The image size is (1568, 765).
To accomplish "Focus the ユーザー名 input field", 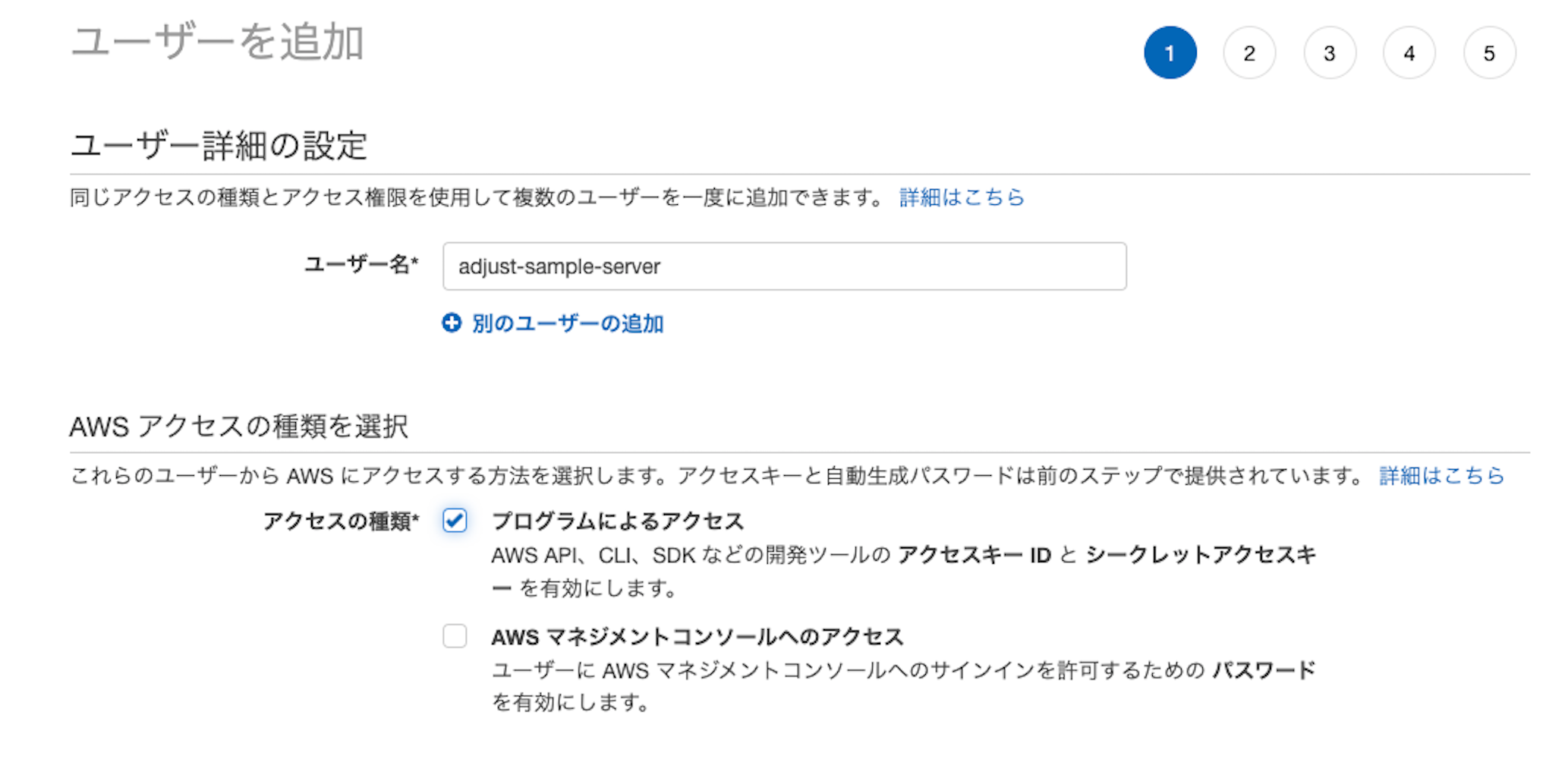I will coord(784,266).
